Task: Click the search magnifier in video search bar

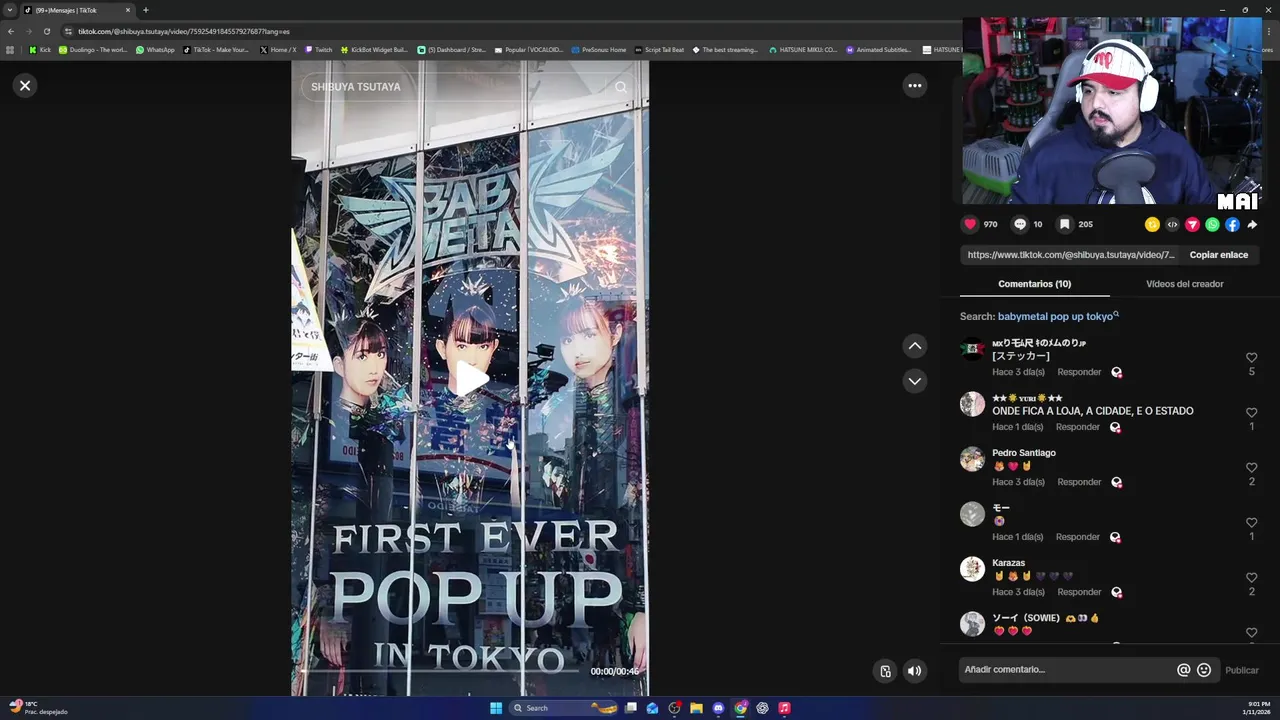Action: [621, 87]
